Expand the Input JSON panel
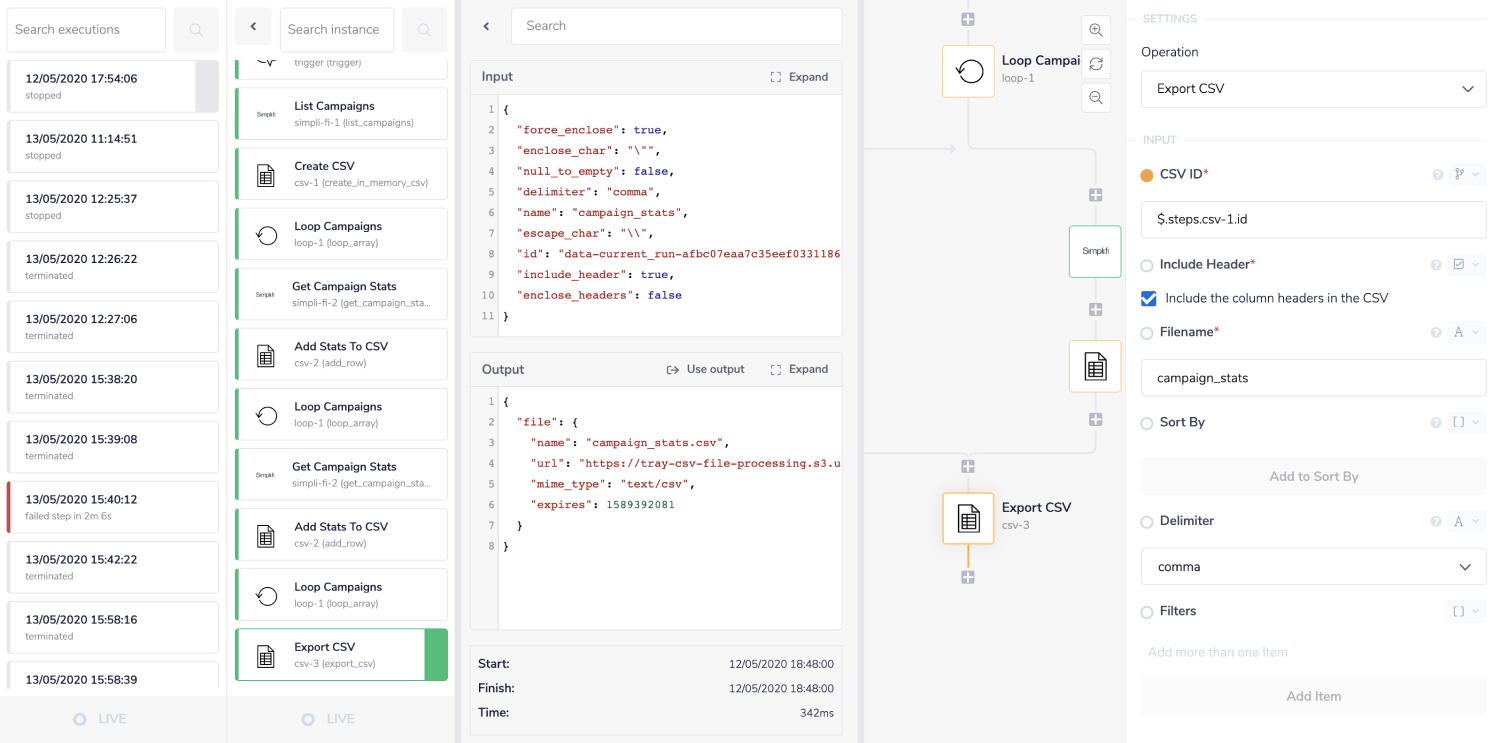The height and width of the screenshot is (743, 1500). click(x=799, y=77)
